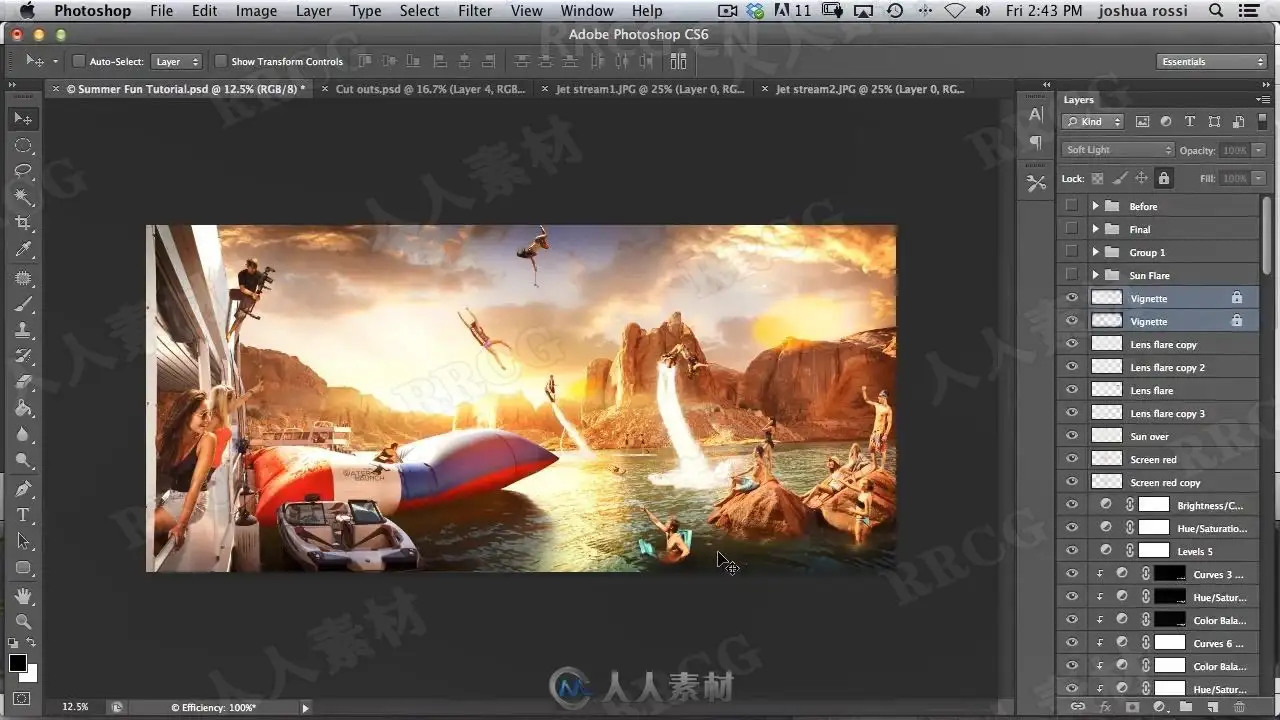
Task: Open the Paragraph panel icon
Action: point(1036,142)
